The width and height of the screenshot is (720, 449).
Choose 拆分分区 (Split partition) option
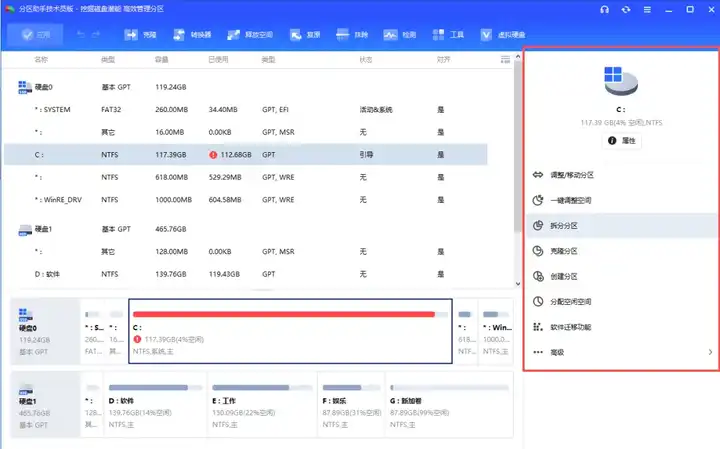tap(622, 225)
